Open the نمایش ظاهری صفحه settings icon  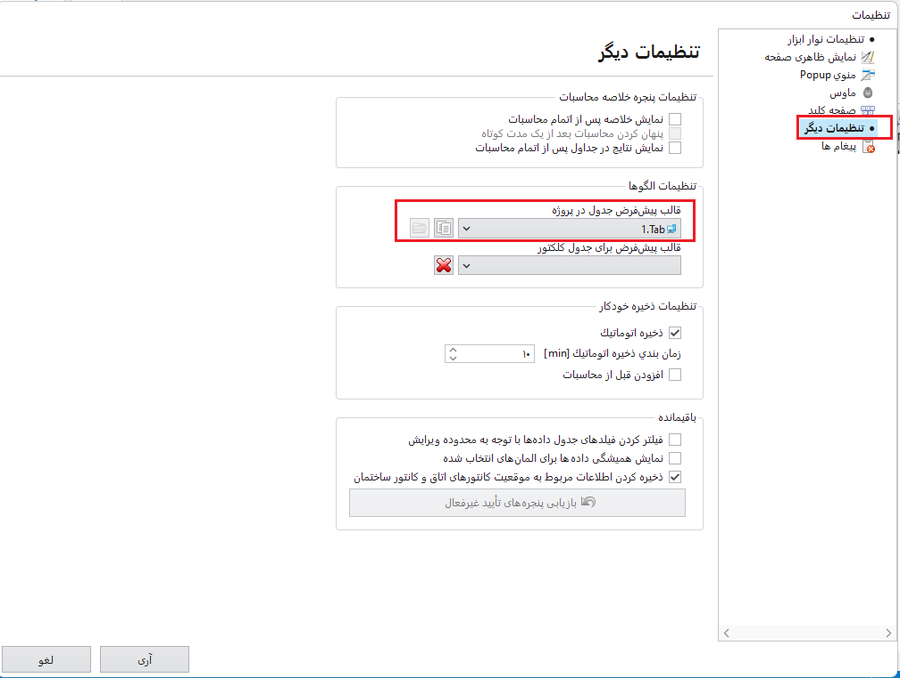(x=867, y=57)
